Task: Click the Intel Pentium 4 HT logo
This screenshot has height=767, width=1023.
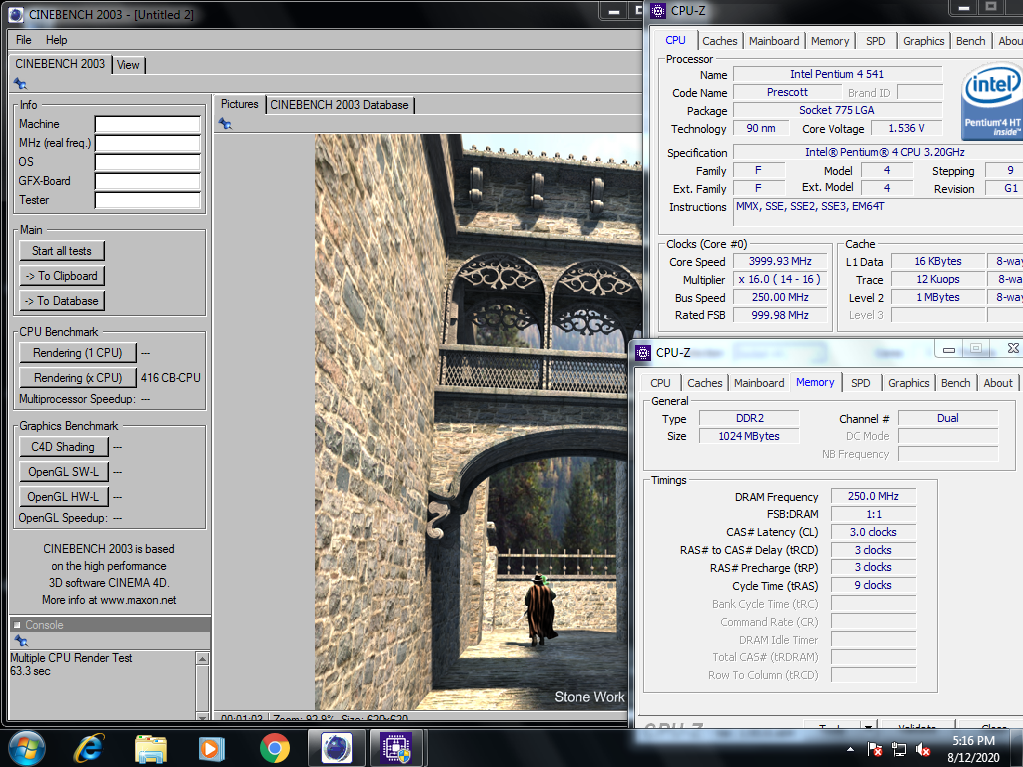Action: point(992,101)
